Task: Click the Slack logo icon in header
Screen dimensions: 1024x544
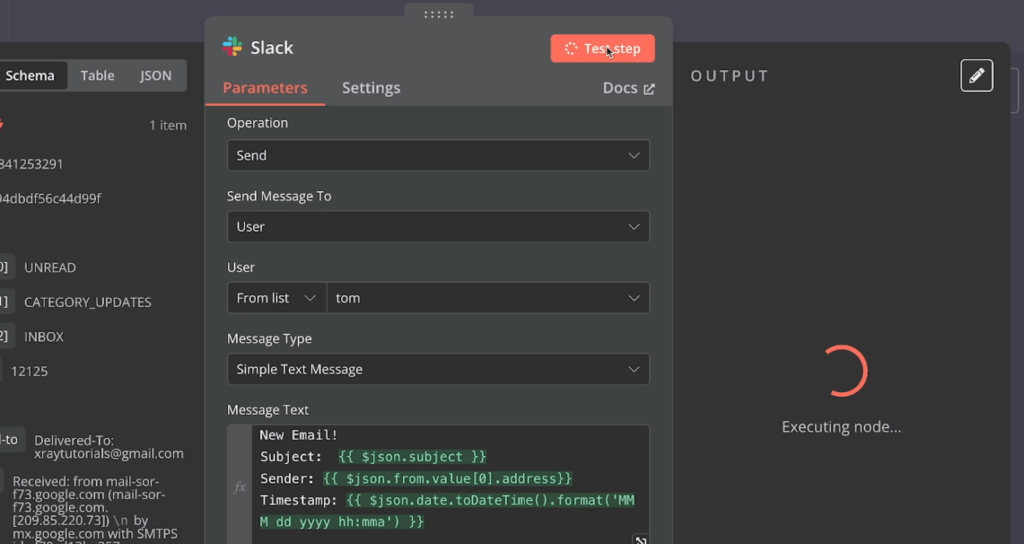Action: (232, 47)
